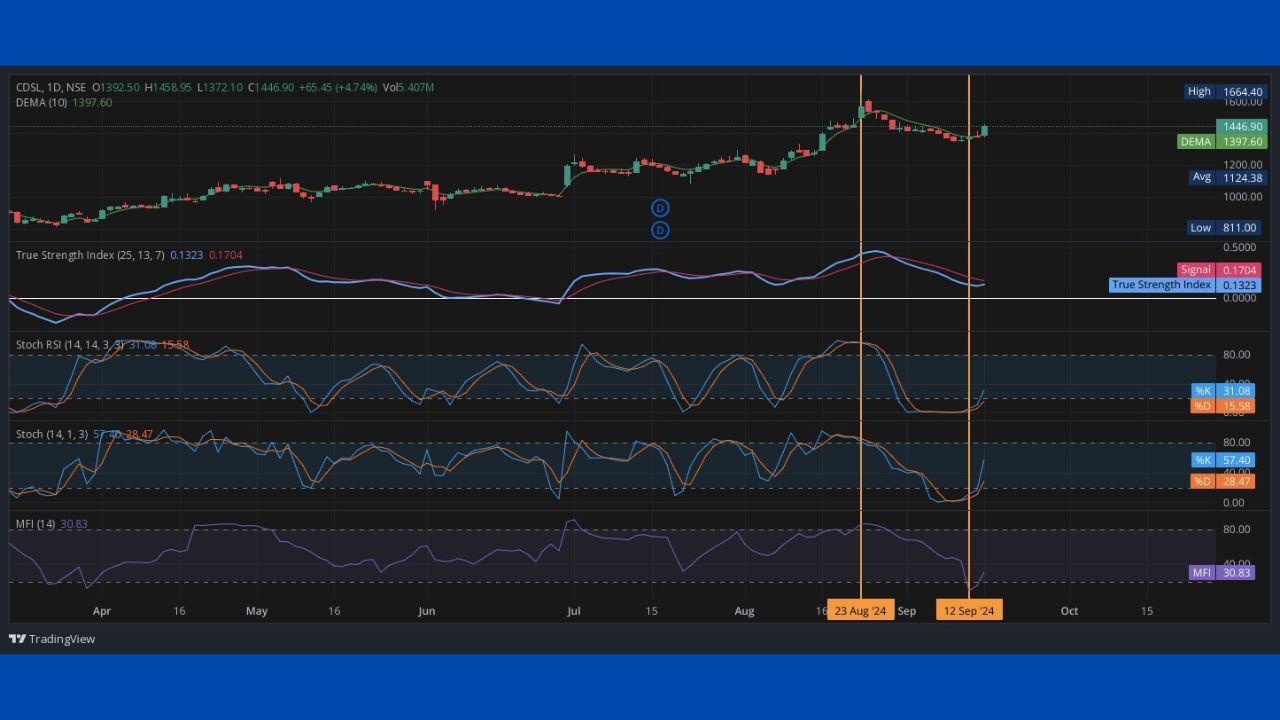This screenshot has height=720, width=1280.
Task: Select the Stoch %D 28.47 label
Action: (x=1222, y=481)
